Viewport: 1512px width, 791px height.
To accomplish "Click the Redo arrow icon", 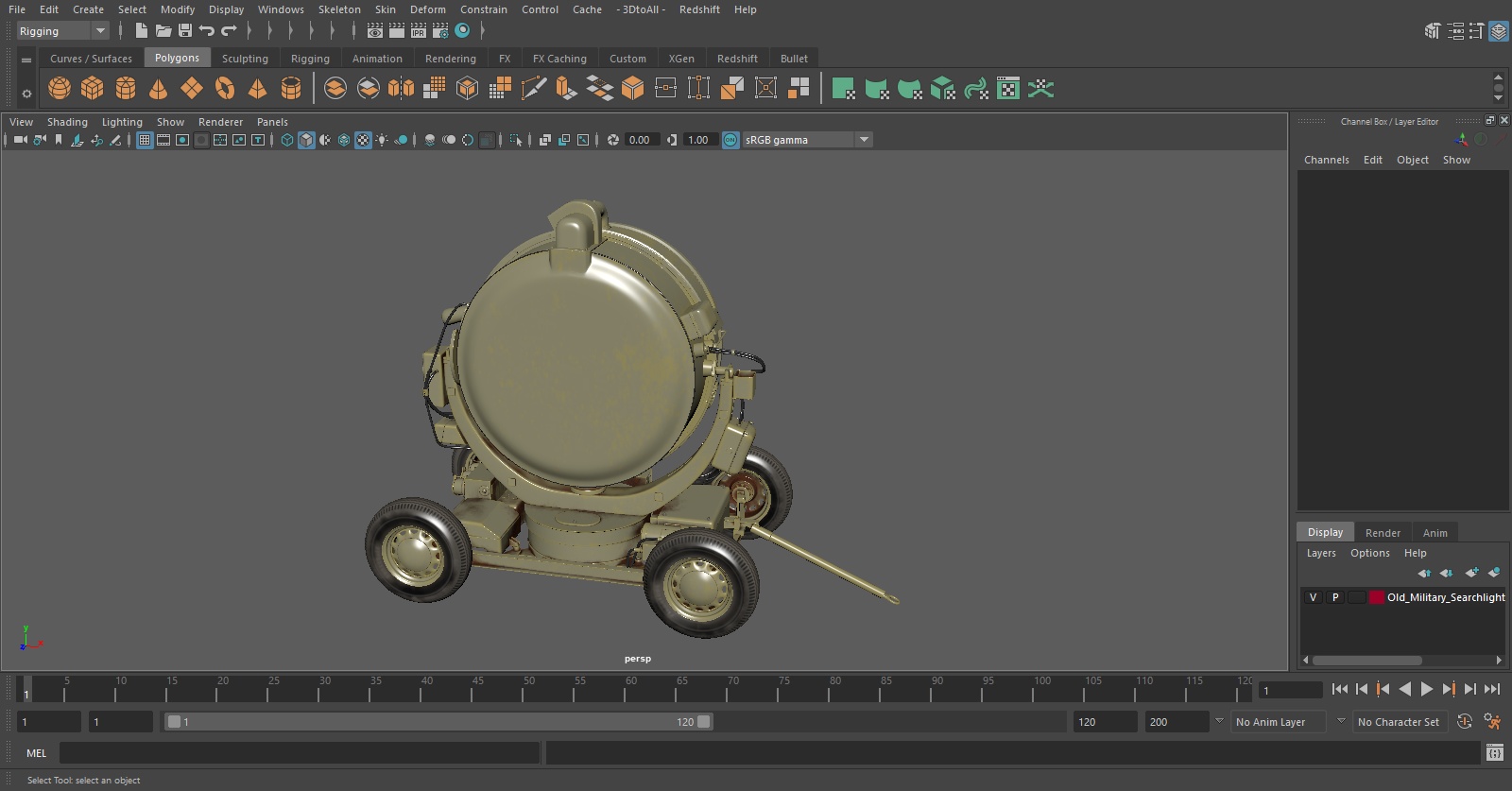I will [x=229, y=31].
